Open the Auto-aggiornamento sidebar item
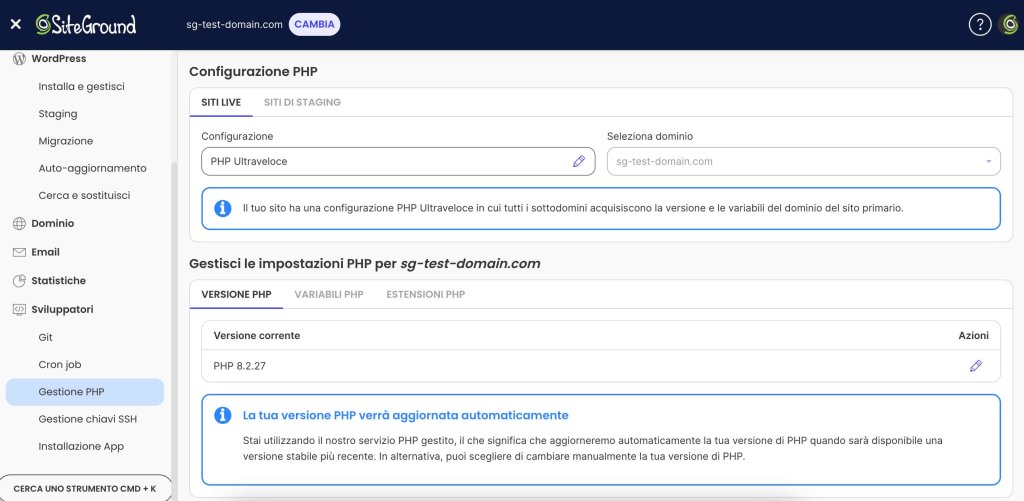This screenshot has width=1024, height=501. pos(93,169)
